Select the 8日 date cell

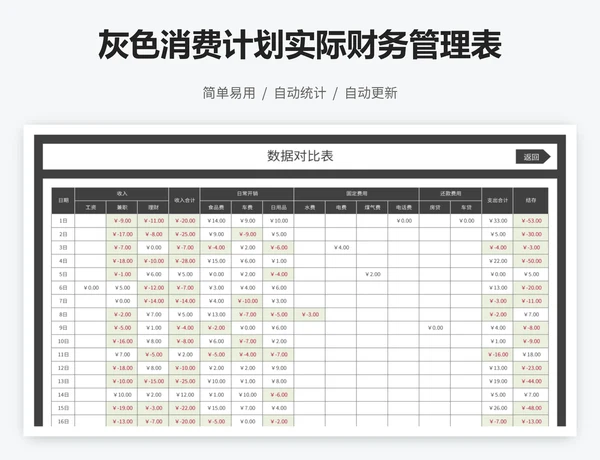[64, 315]
